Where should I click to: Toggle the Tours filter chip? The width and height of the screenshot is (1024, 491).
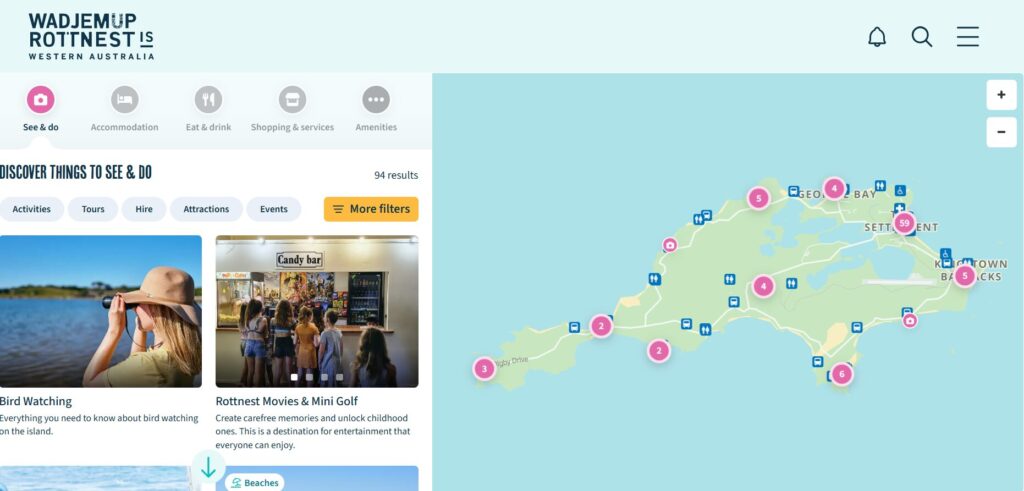tap(93, 209)
